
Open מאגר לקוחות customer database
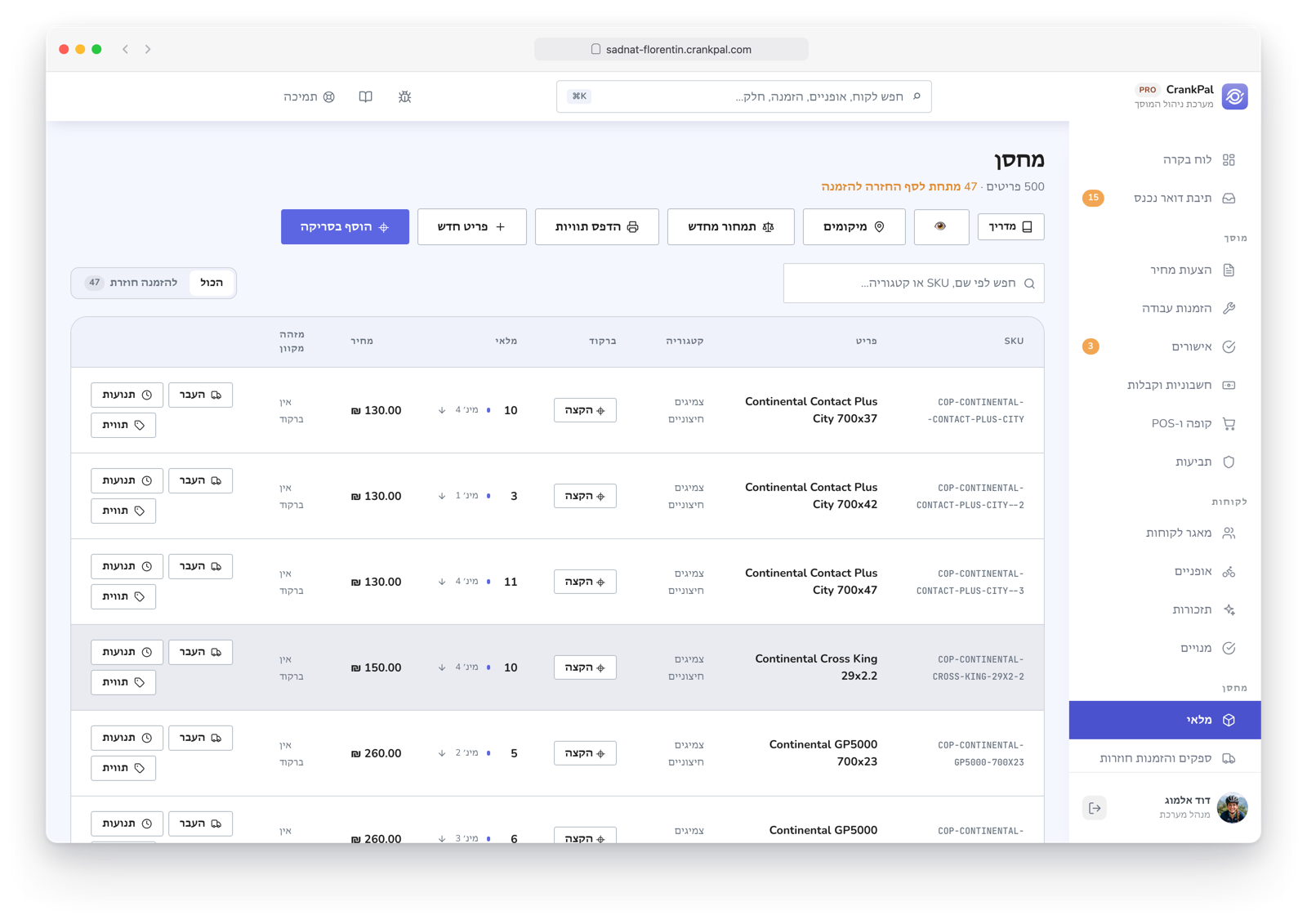click(1165, 533)
